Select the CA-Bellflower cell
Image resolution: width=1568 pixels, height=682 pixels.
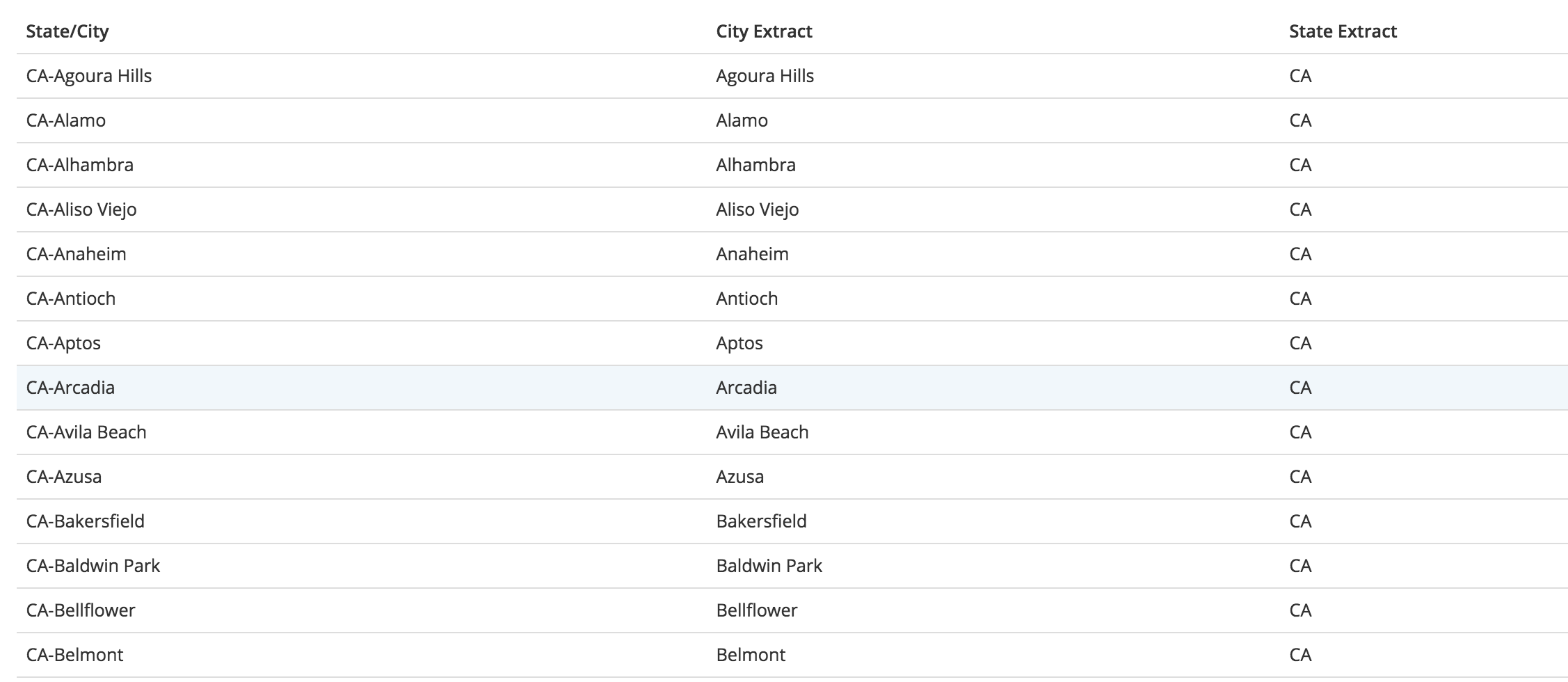pyautogui.click(x=81, y=610)
